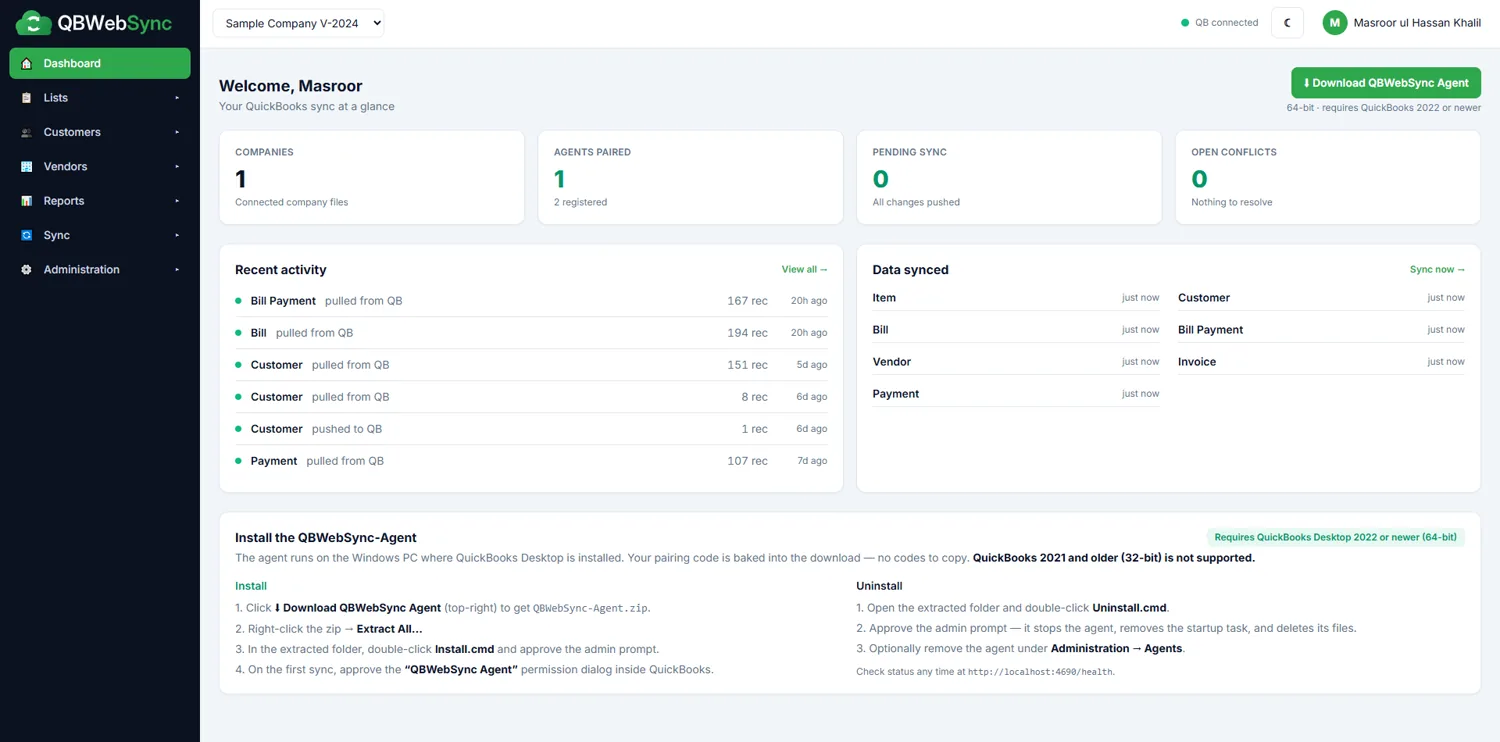
Task: Click the Customers people icon
Action: pyautogui.click(x=27, y=132)
